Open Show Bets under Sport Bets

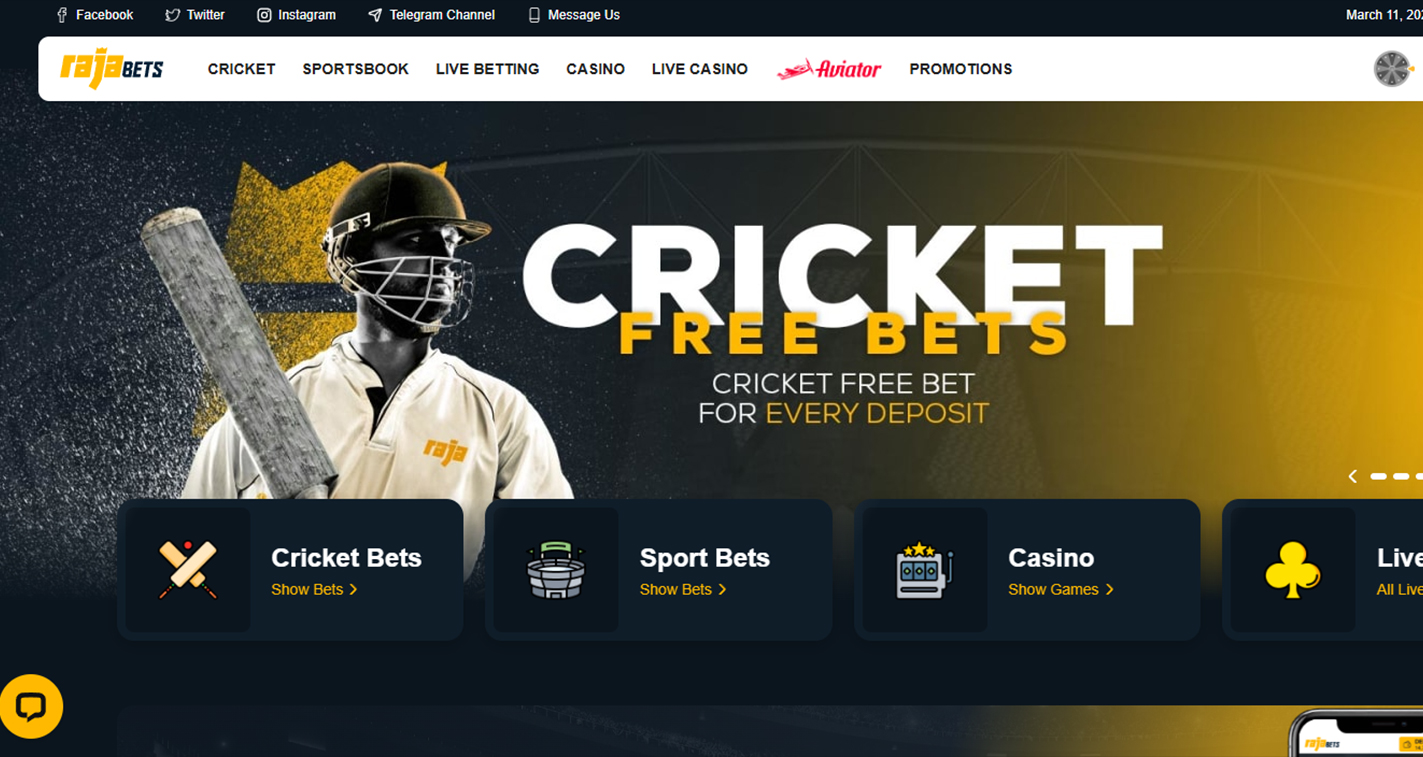pyautogui.click(x=683, y=589)
